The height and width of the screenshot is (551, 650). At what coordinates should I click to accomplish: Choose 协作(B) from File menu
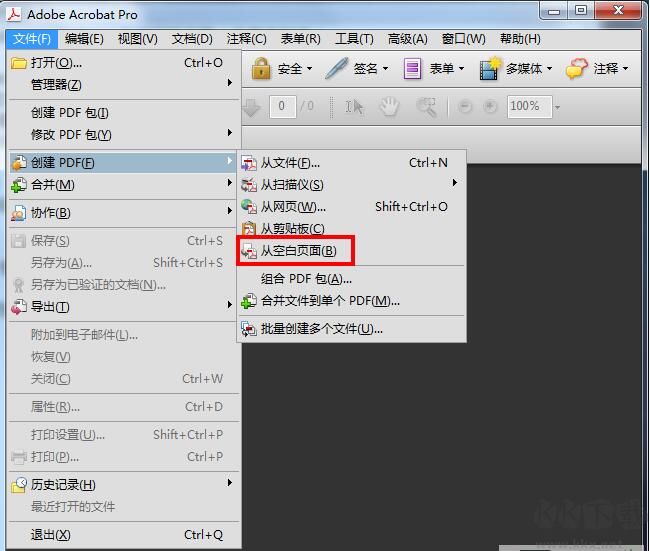124,213
